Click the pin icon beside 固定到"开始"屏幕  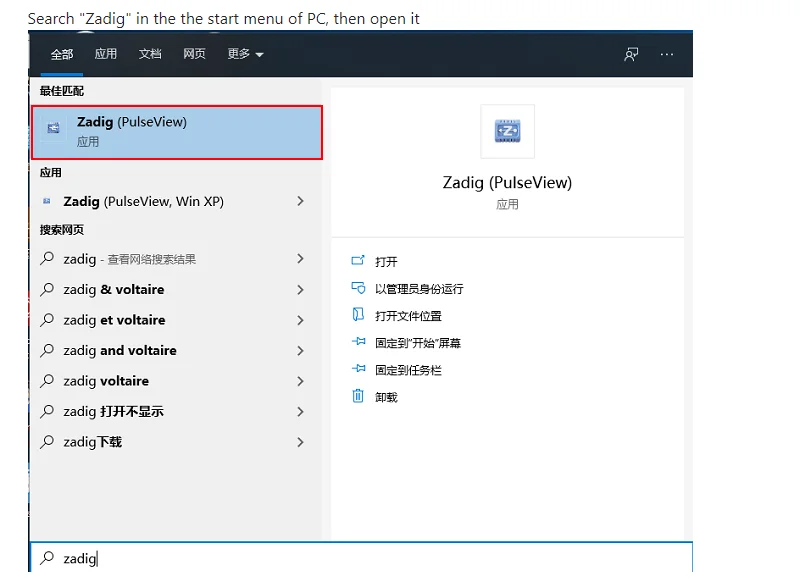(359, 342)
